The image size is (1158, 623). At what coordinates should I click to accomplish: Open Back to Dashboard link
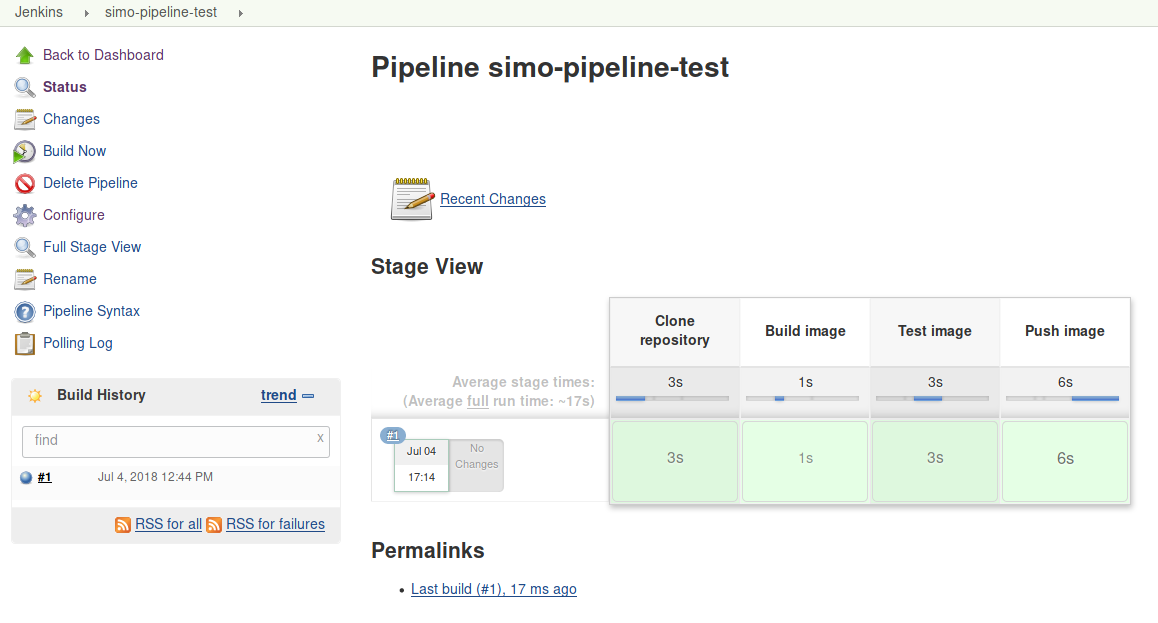click(x=103, y=55)
